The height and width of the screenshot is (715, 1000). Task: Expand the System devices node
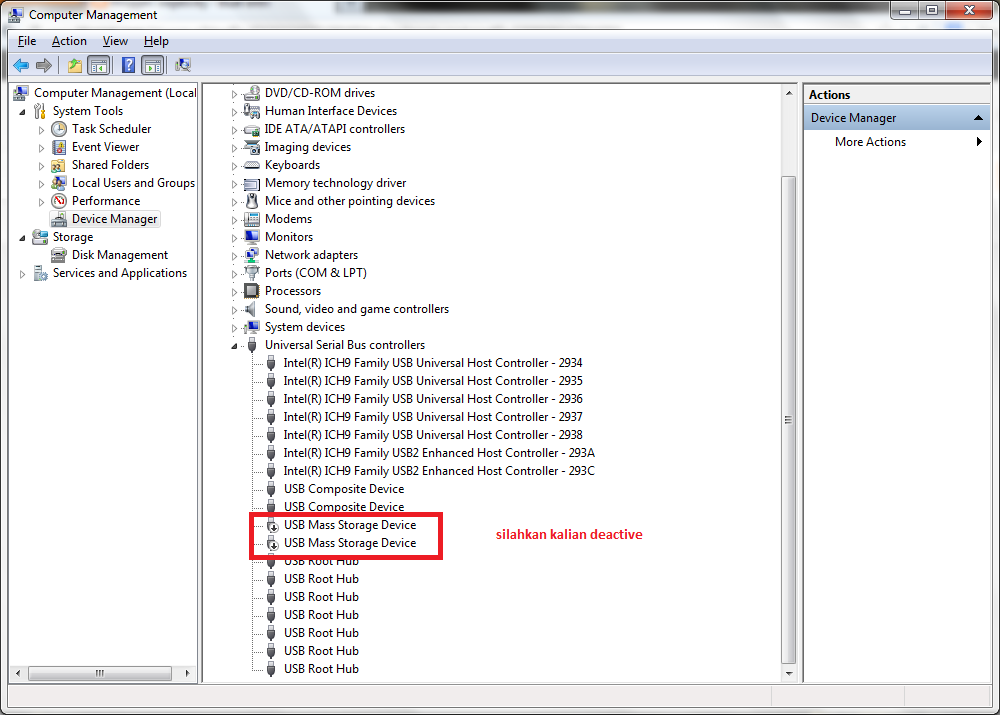pyautogui.click(x=234, y=328)
